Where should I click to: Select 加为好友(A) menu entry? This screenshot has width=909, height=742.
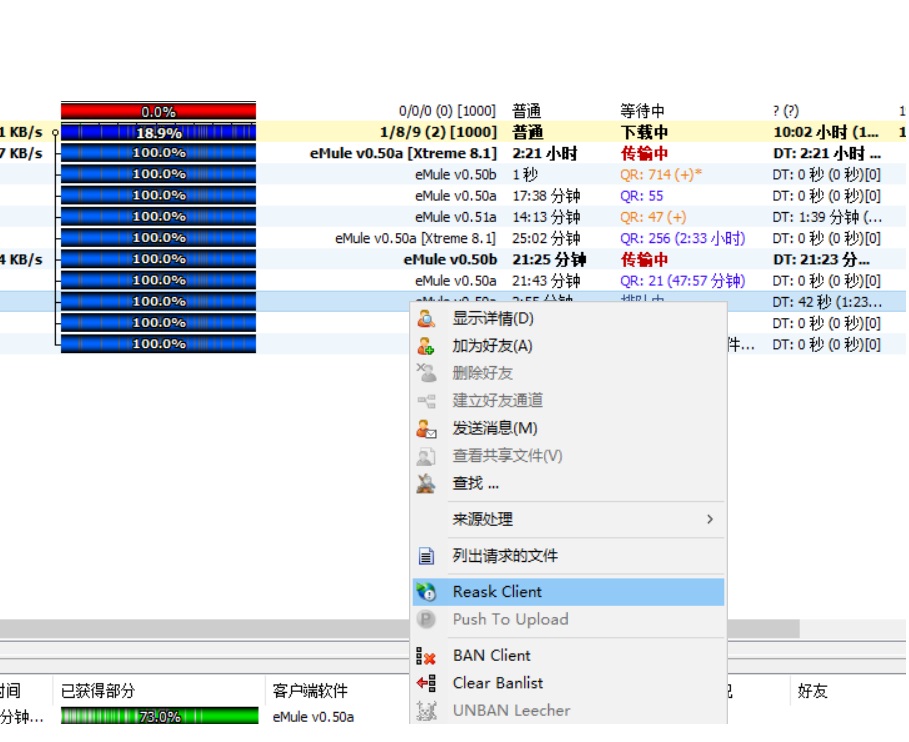[x=568, y=345]
